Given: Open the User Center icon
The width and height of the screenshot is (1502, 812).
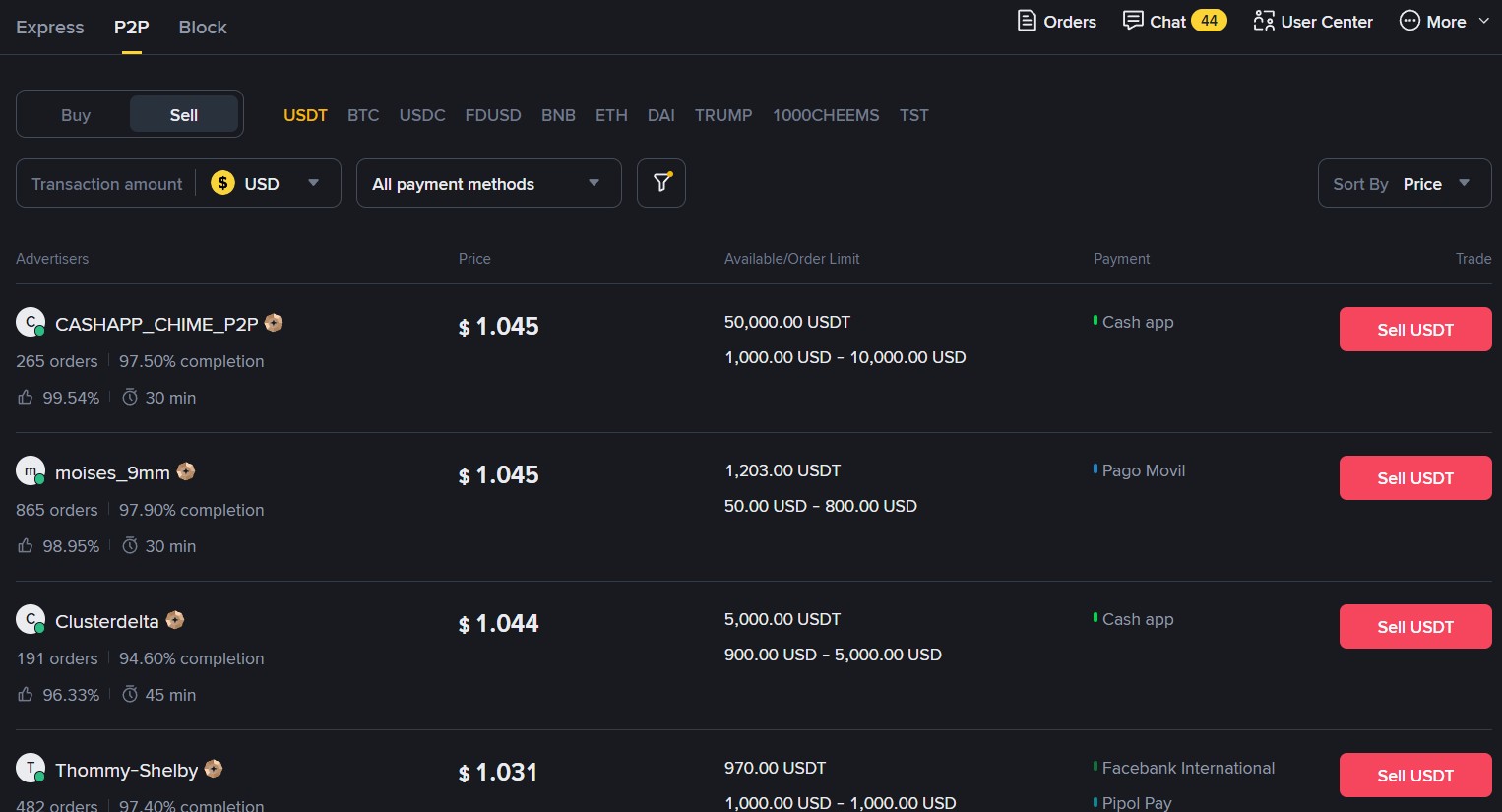Looking at the screenshot, I should click(x=1264, y=21).
